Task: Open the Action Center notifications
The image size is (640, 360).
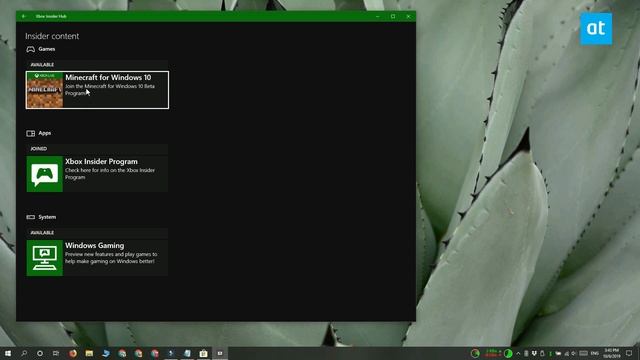Action: click(x=629, y=353)
